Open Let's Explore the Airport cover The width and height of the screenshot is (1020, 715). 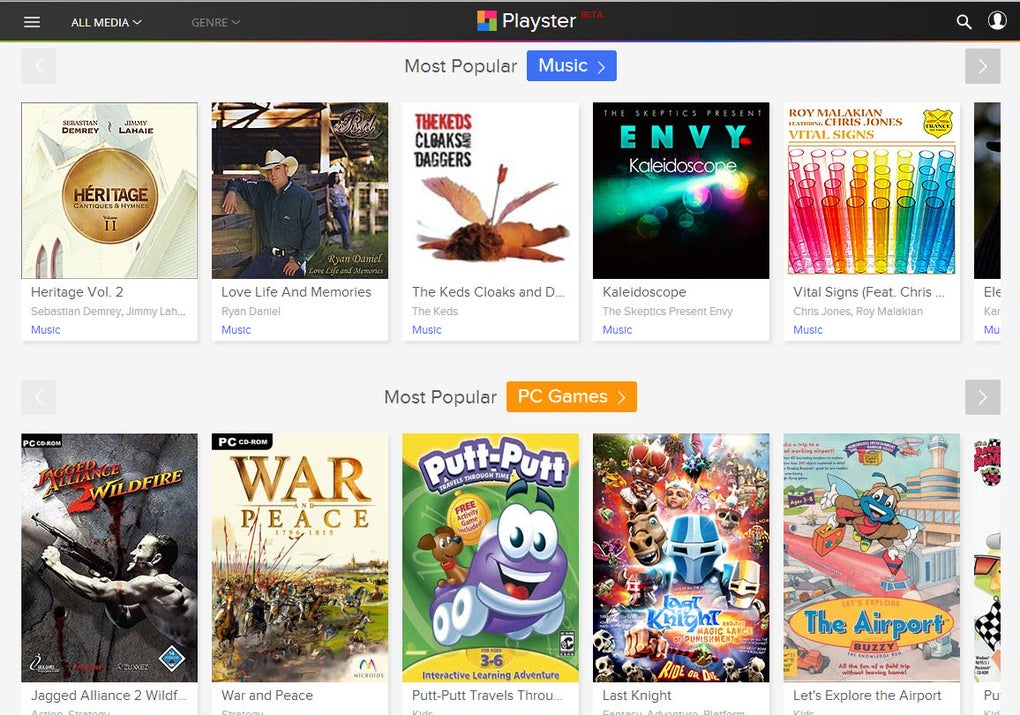pyautogui.click(x=872, y=558)
